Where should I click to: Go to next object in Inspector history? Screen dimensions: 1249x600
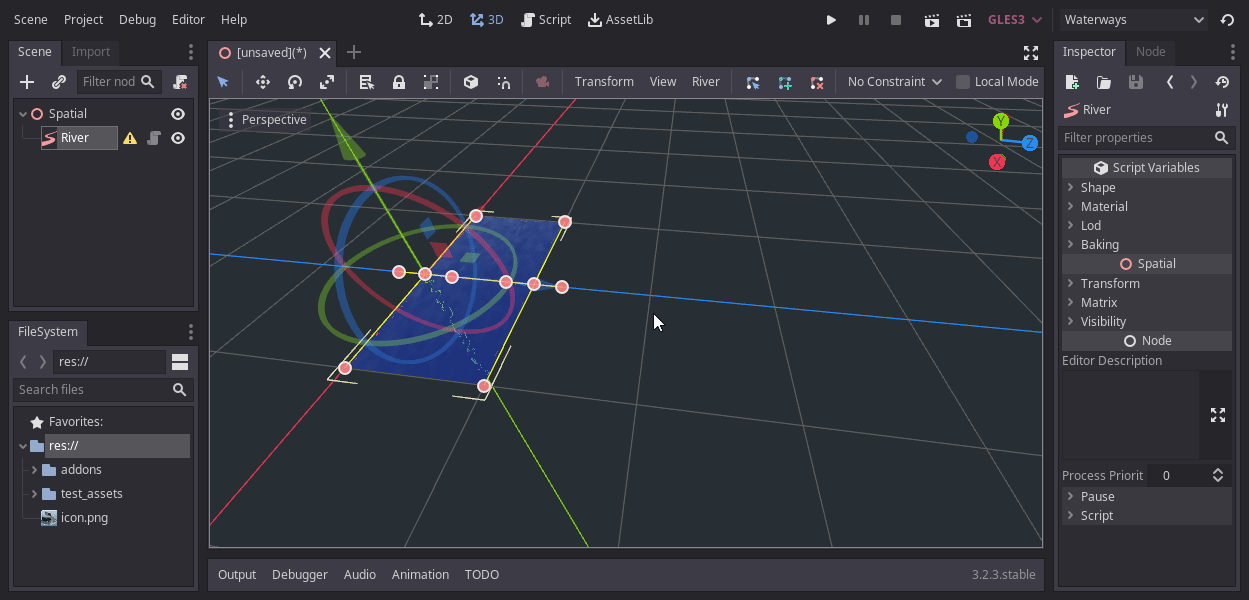click(1193, 82)
